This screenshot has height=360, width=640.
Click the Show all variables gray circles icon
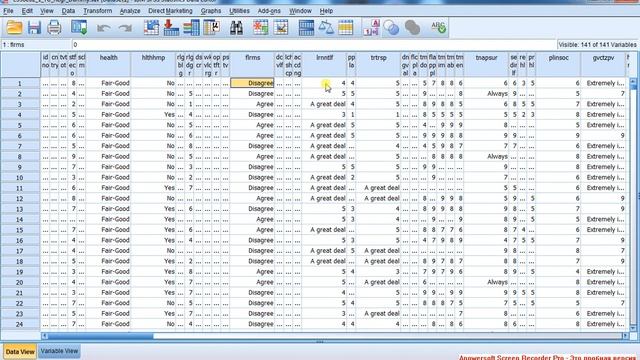413,28
